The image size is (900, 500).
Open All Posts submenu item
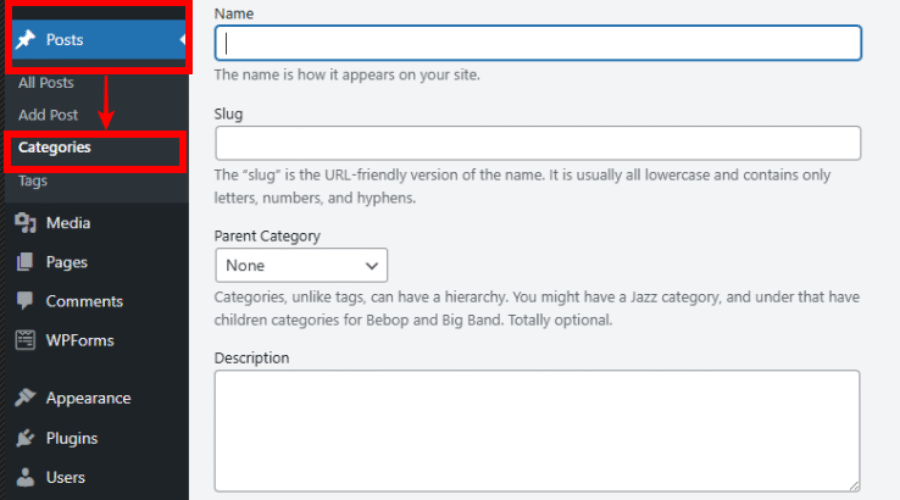point(46,83)
